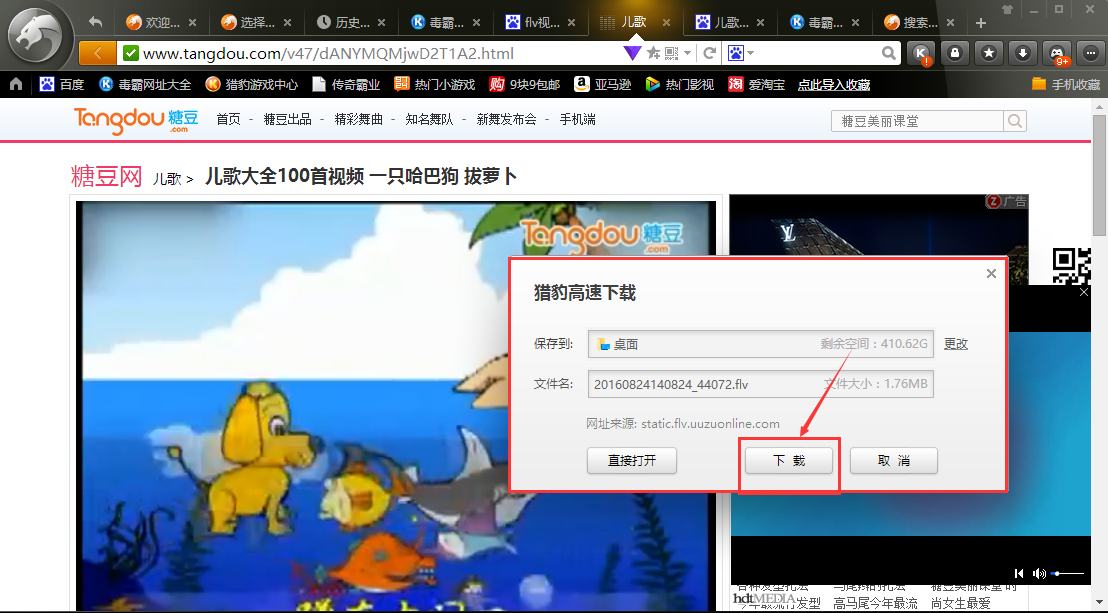
Task: Mute the video ad volume icon
Action: [x=1039, y=573]
